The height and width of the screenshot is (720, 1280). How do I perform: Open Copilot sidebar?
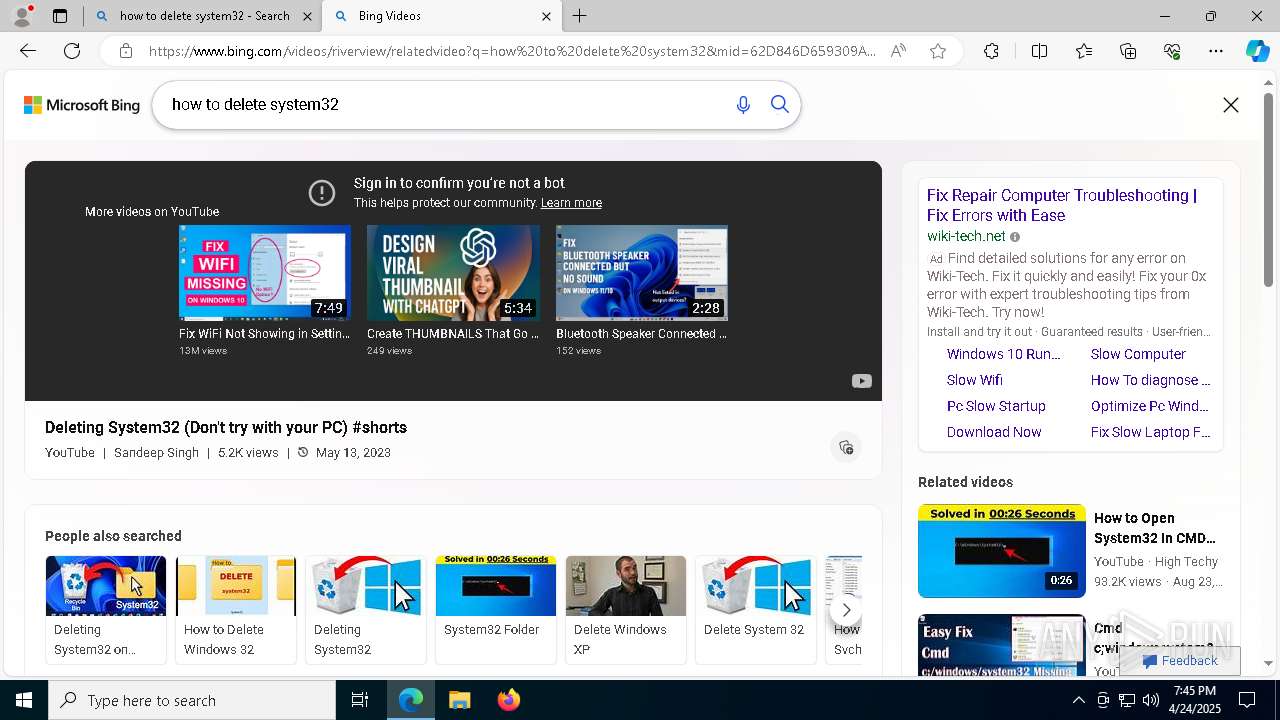coord(1257,51)
